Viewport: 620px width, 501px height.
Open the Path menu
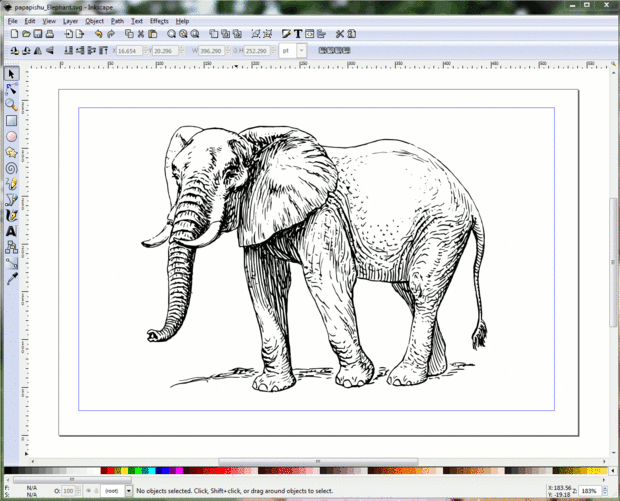[x=117, y=21]
